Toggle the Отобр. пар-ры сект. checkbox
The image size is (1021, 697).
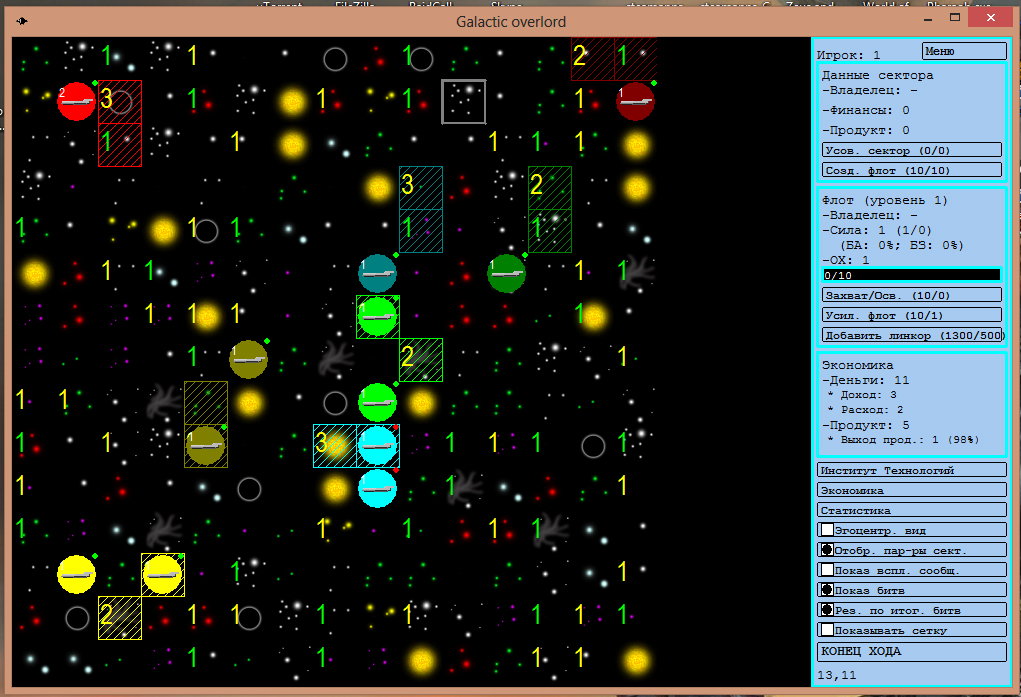tap(827, 550)
